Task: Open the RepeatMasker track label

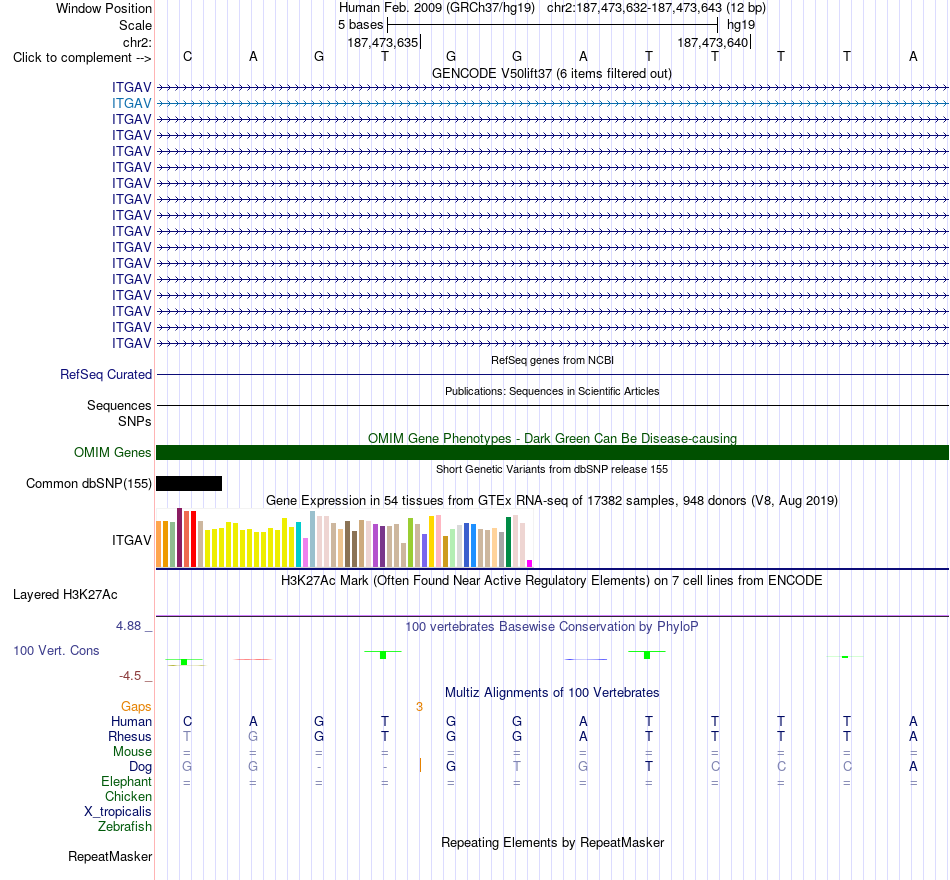Action: coord(110,857)
